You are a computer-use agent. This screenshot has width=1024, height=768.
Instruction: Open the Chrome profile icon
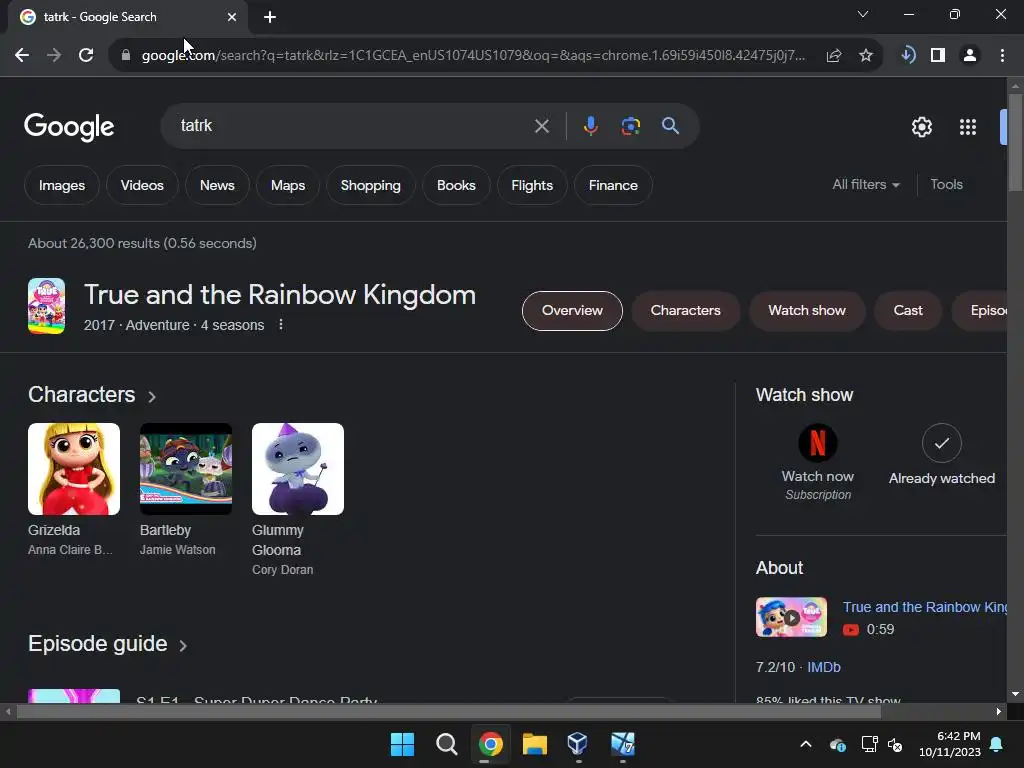(970, 56)
